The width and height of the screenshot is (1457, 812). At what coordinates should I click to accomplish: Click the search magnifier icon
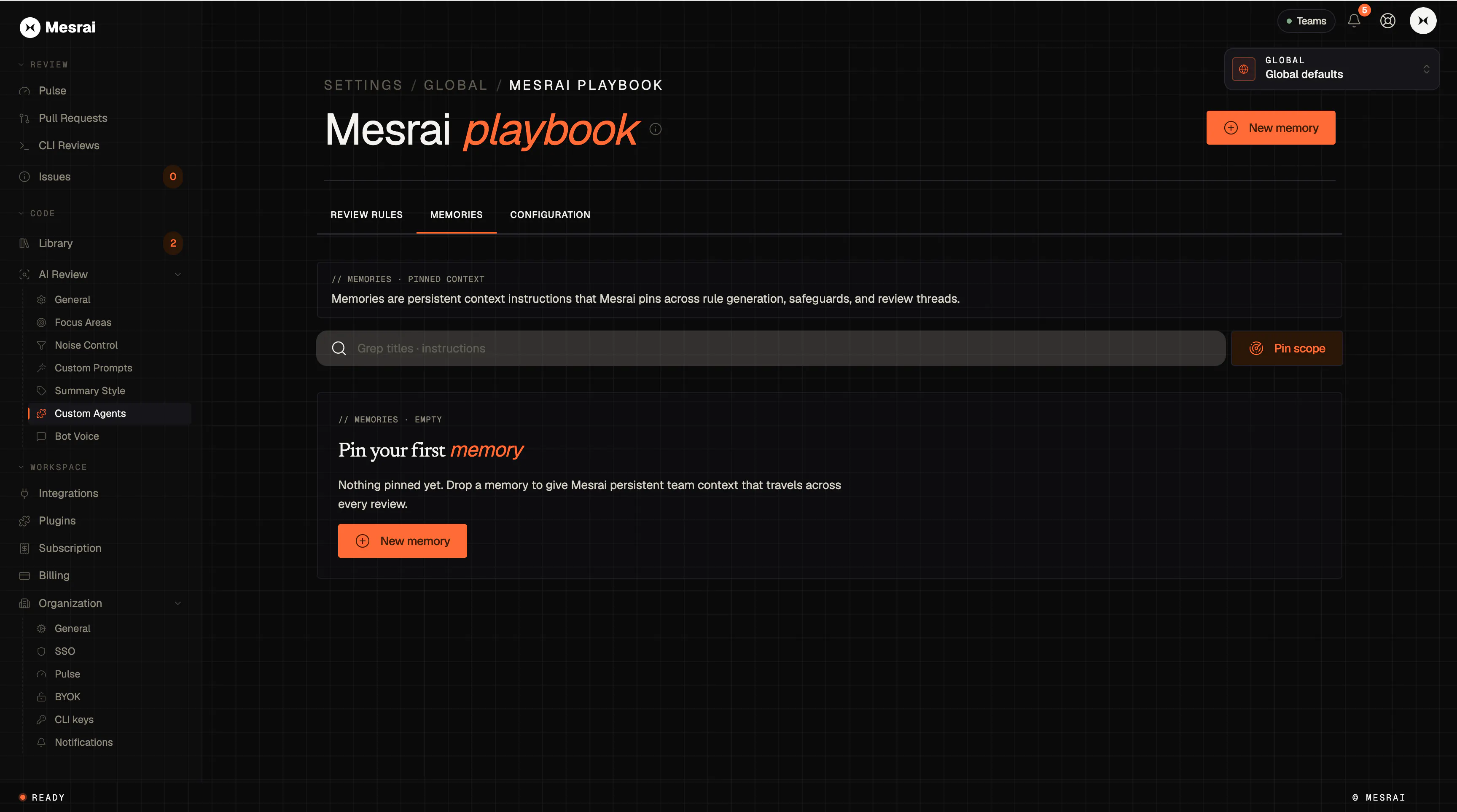click(339, 348)
